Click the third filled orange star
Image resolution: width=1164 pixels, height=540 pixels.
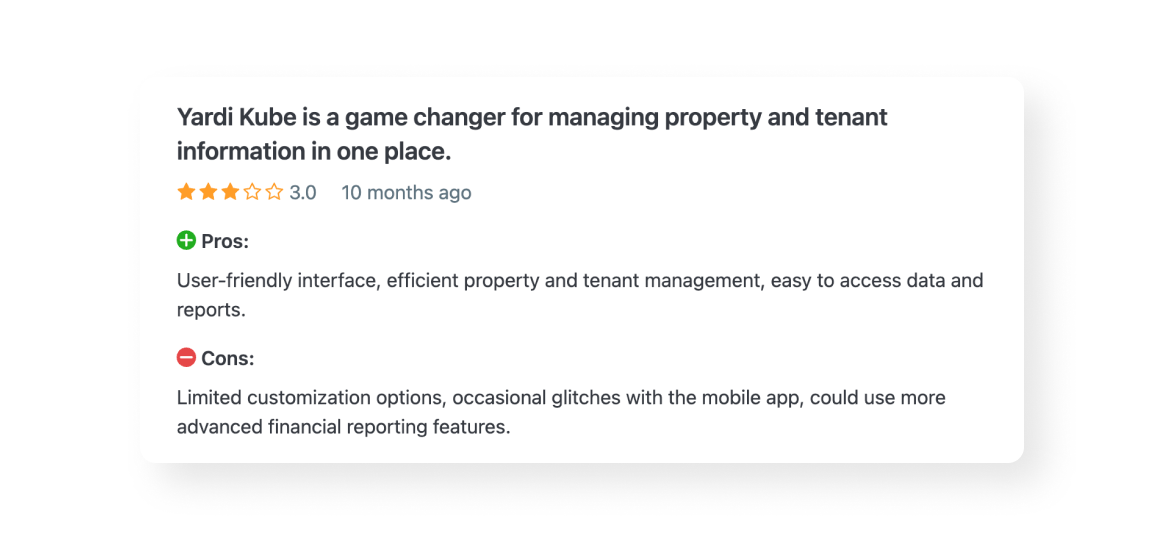[230, 192]
